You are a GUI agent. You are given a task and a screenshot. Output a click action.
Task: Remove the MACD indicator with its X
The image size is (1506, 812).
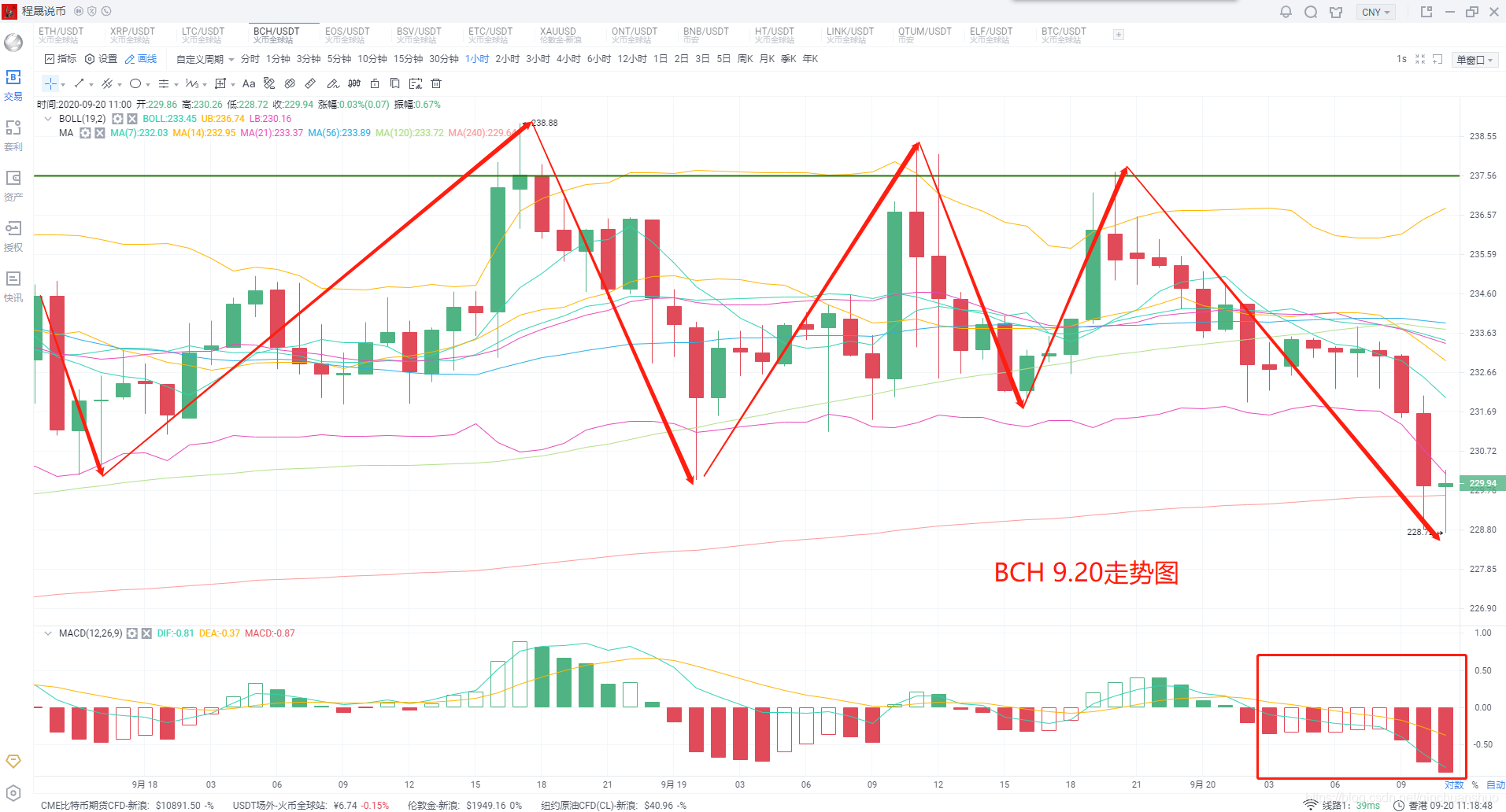(x=146, y=633)
